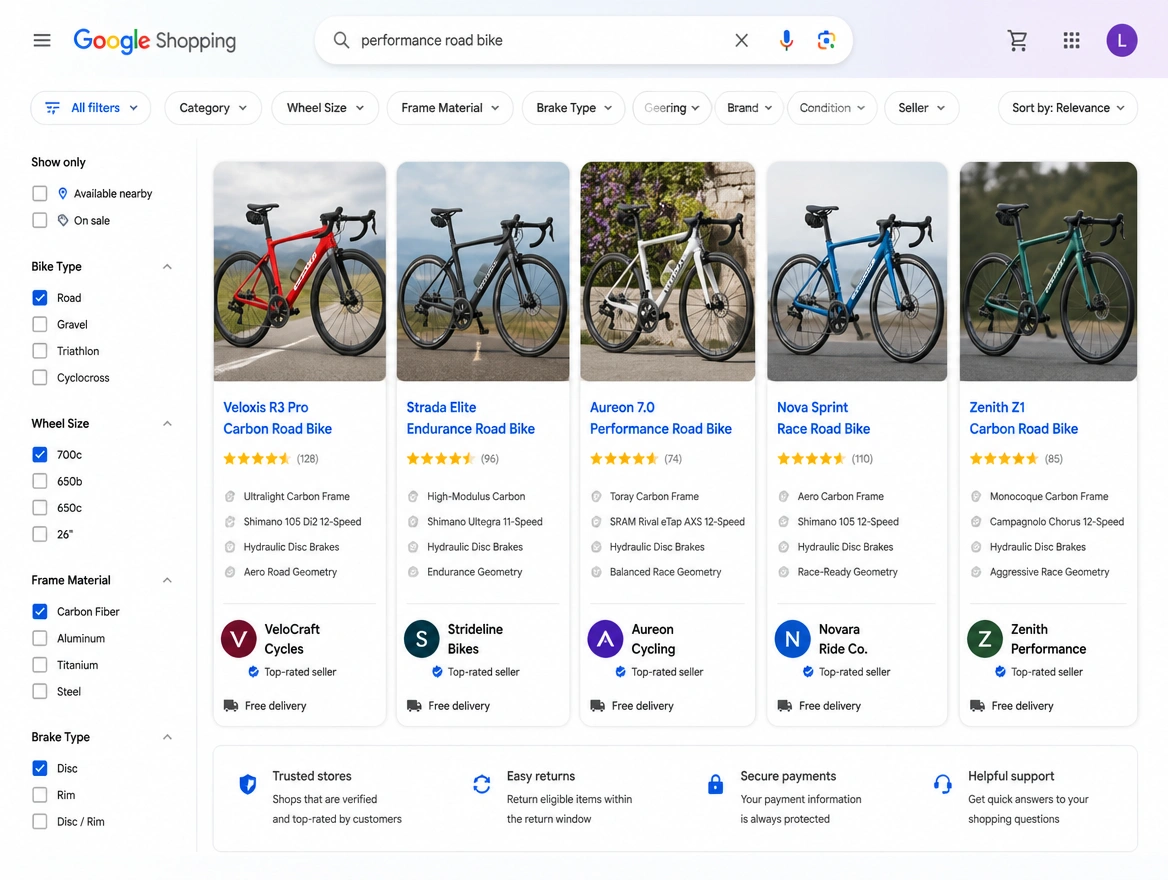Image resolution: width=1168 pixels, height=880 pixels.
Task: Enable the Available nearby checkbox
Action: tap(39, 194)
